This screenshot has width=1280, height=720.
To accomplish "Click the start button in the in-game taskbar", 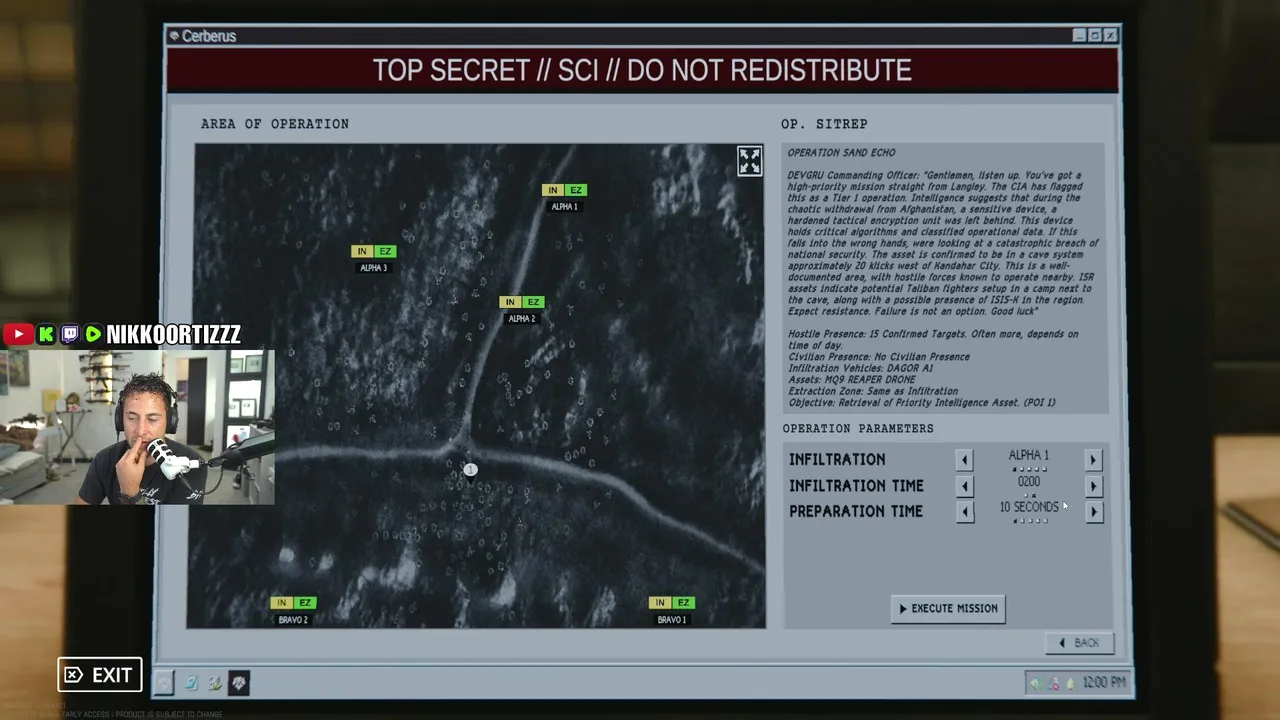I will pyautogui.click(x=164, y=683).
